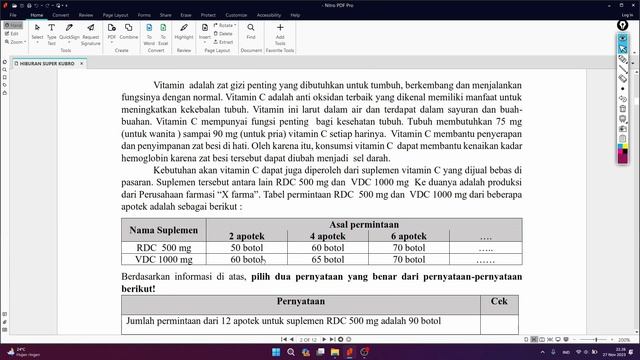Go to the last page button
The width and height of the screenshot is (640, 360).
point(333,339)
